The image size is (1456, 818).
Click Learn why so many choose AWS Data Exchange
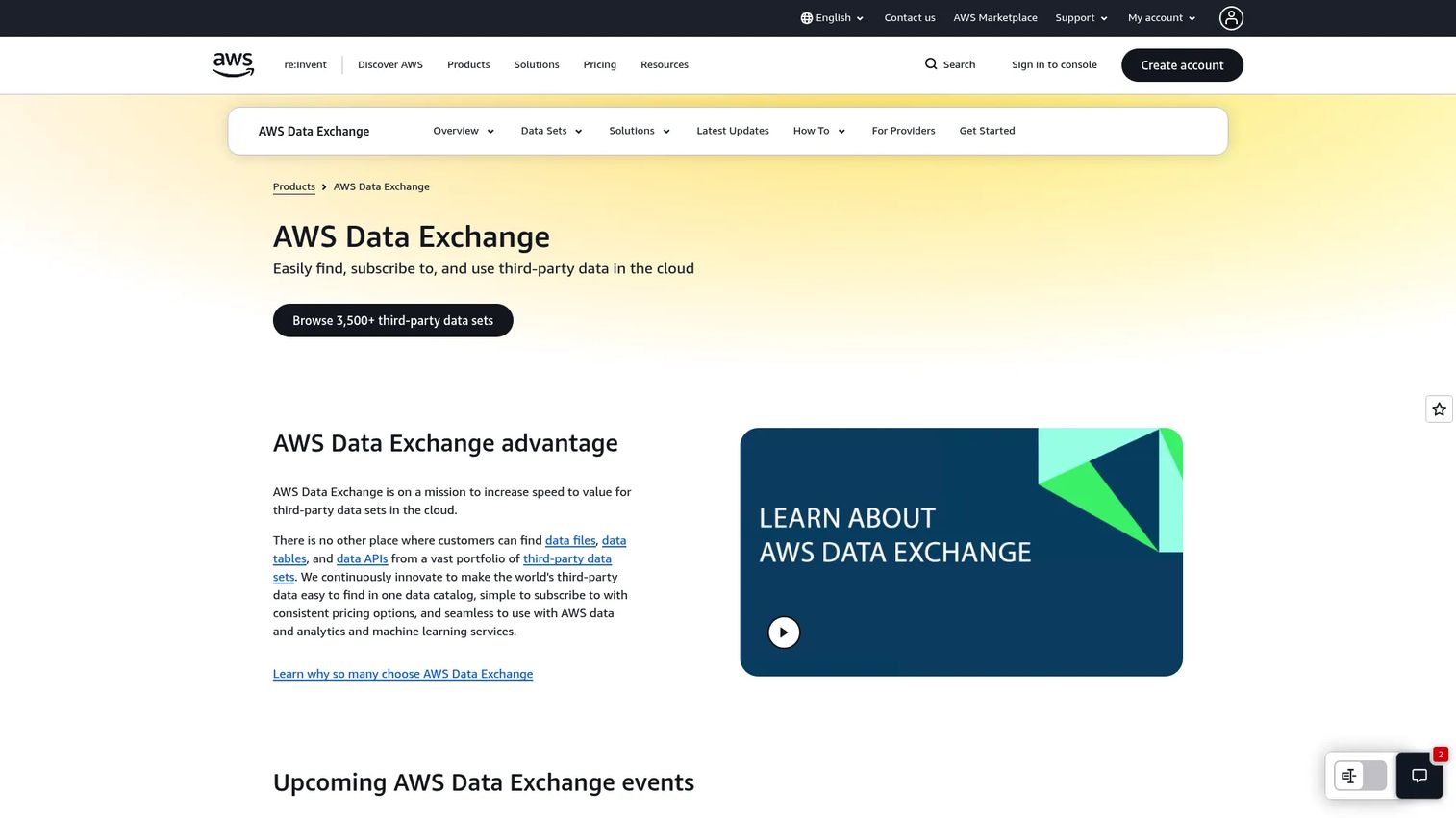tap(403, 674)
